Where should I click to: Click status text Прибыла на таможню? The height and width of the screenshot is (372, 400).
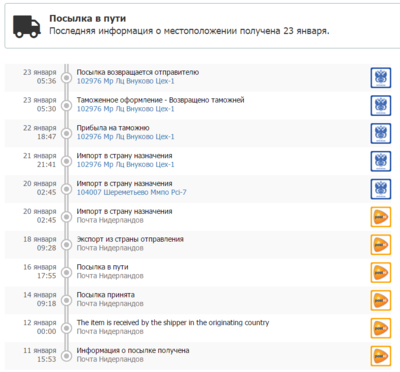coord(113,128)
